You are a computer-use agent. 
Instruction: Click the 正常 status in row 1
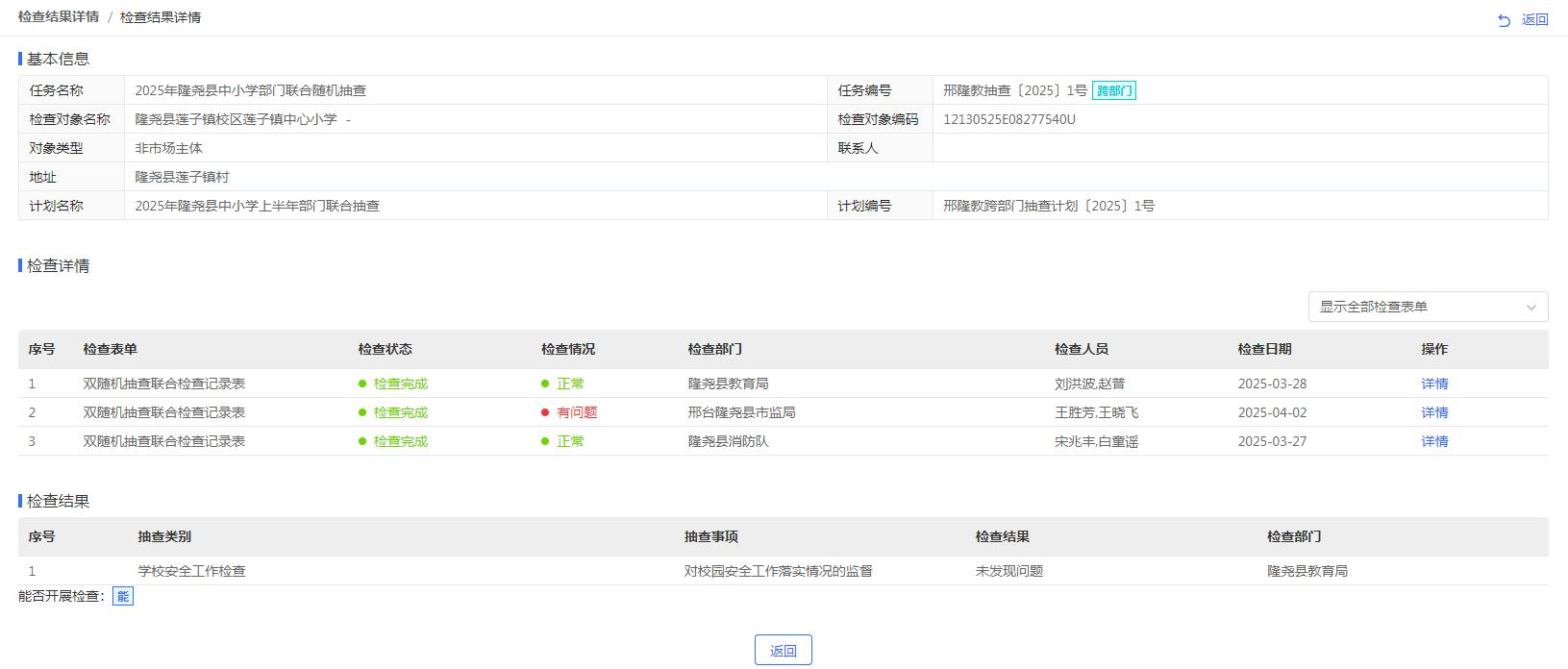[569, 384]
